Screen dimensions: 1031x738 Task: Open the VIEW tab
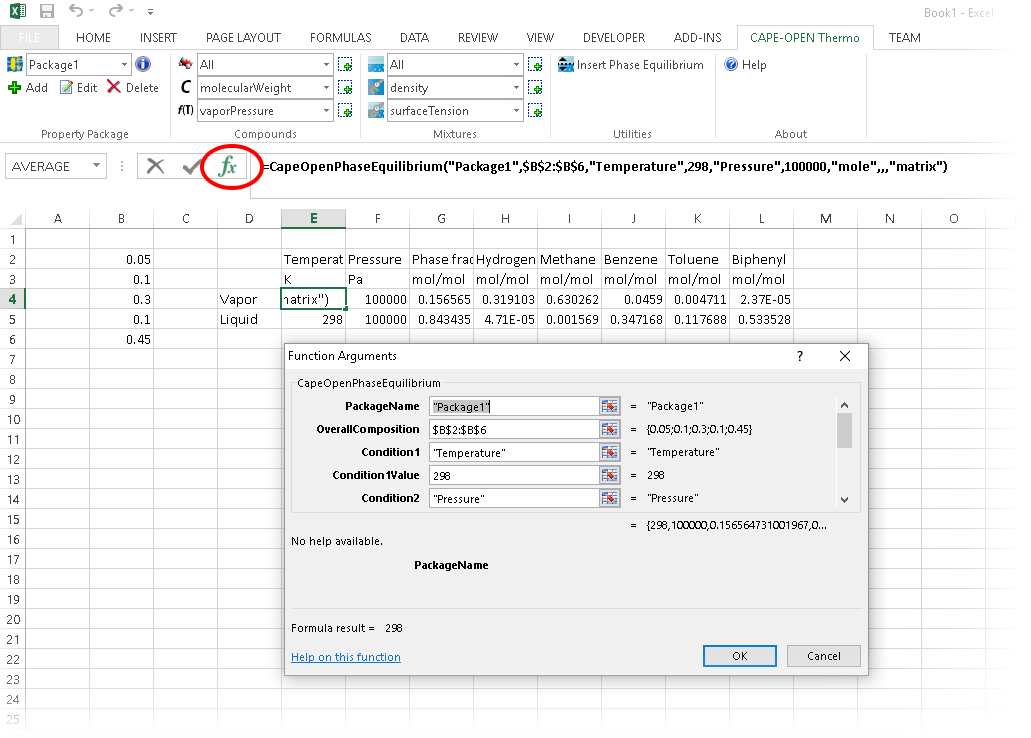[540, 37]
